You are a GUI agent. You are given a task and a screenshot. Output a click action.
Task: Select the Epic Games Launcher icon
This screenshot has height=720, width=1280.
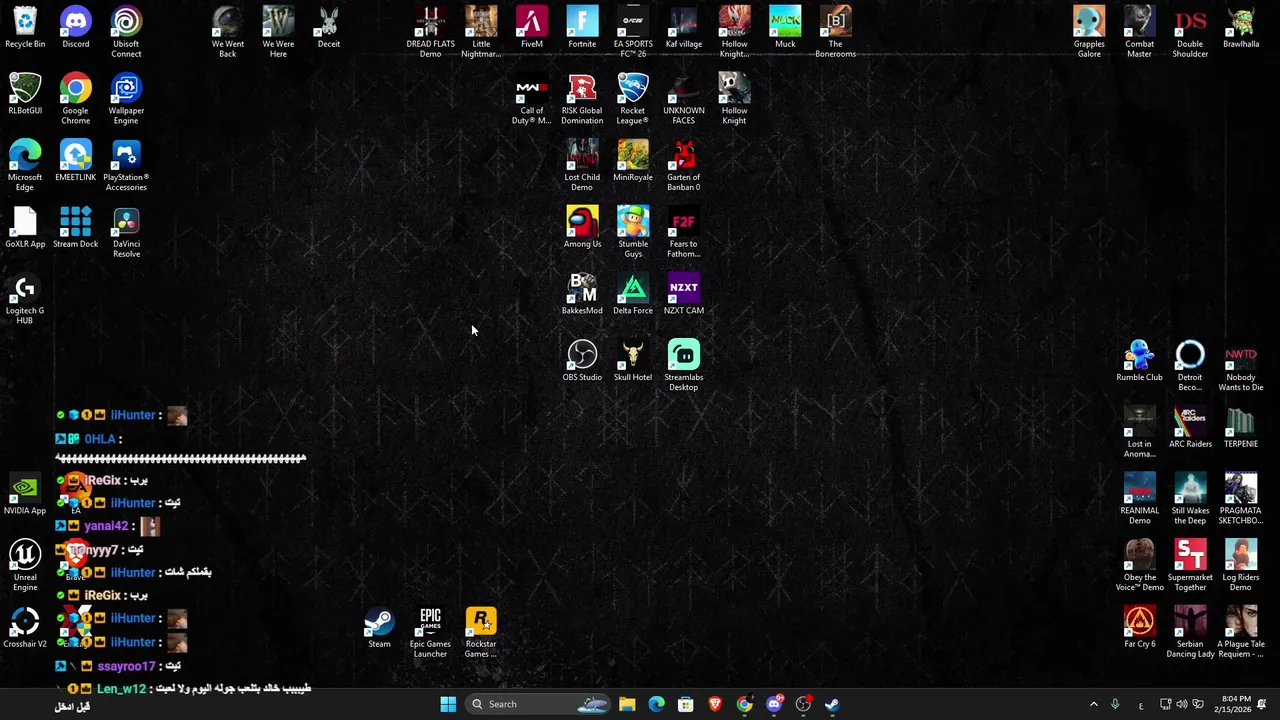coord(430,633)
